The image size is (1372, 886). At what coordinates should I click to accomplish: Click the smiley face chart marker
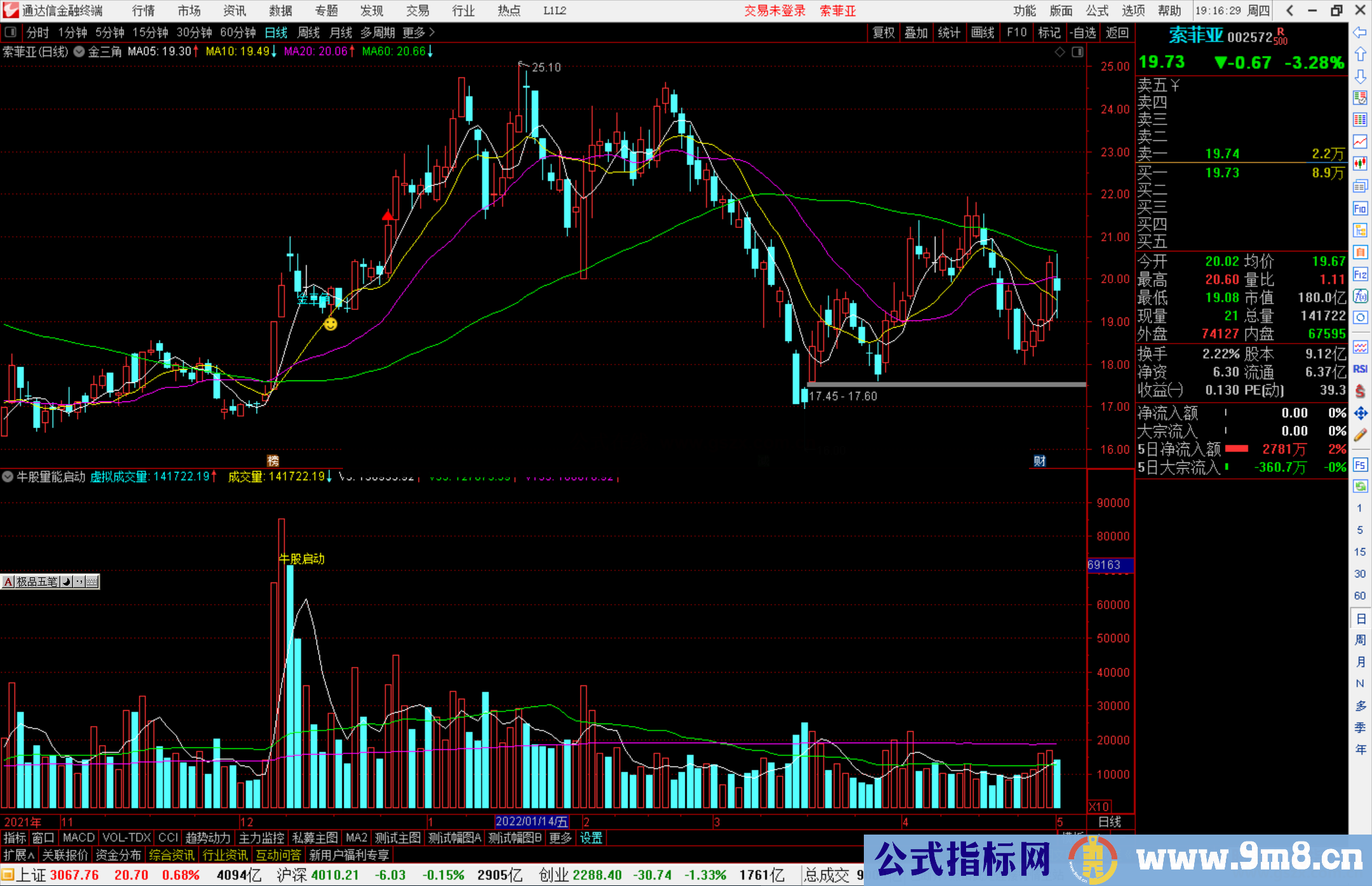[330, 325]
